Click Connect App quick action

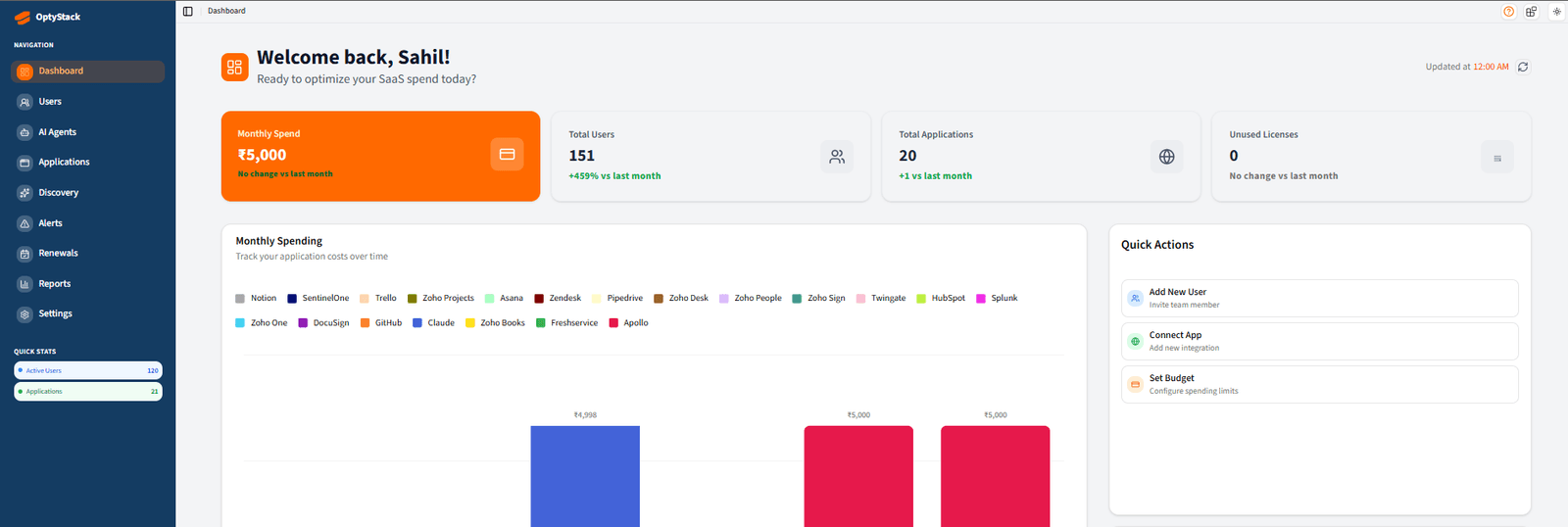point(1319,341)
